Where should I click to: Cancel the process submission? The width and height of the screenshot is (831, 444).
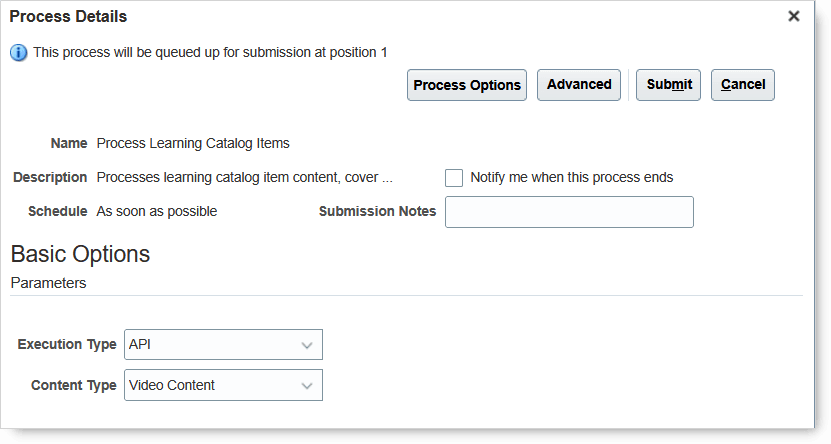coord(743,84)
